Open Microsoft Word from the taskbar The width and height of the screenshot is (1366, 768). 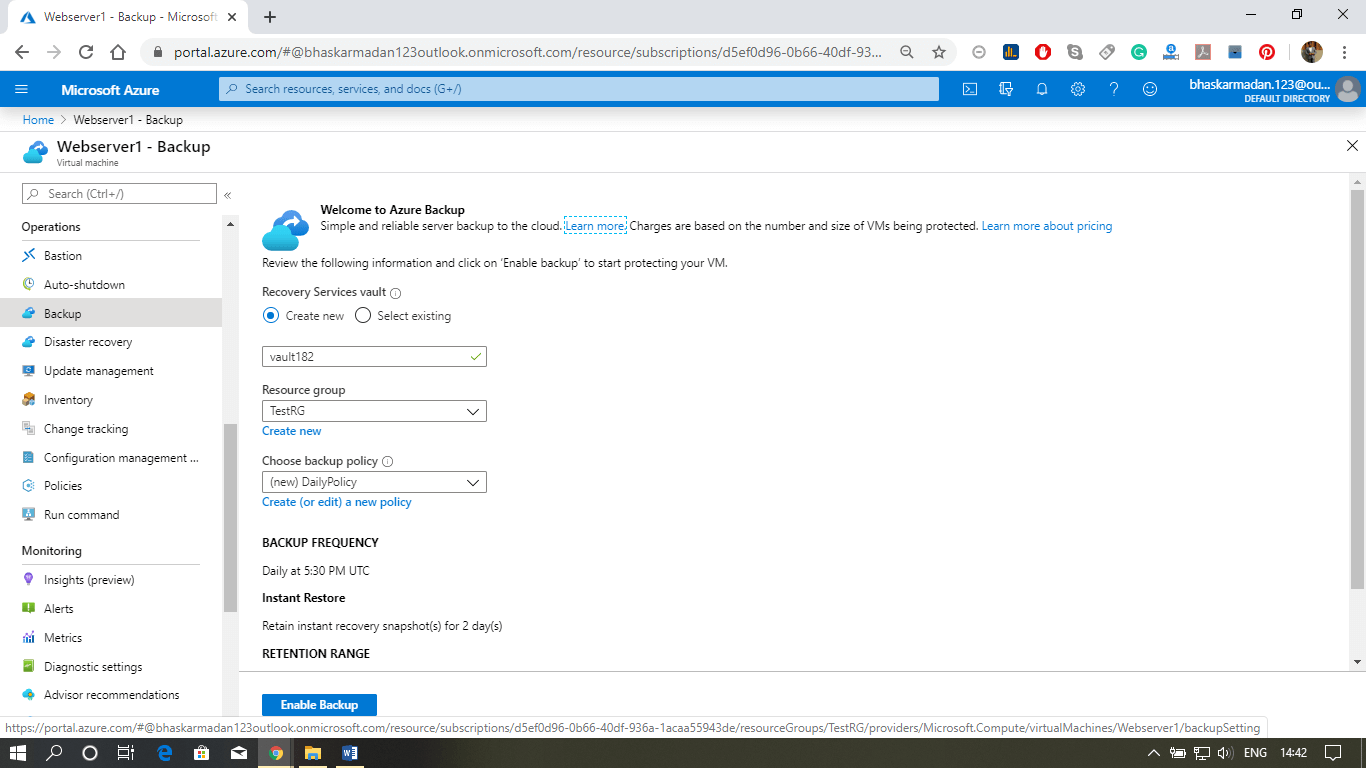click(348, 752)
